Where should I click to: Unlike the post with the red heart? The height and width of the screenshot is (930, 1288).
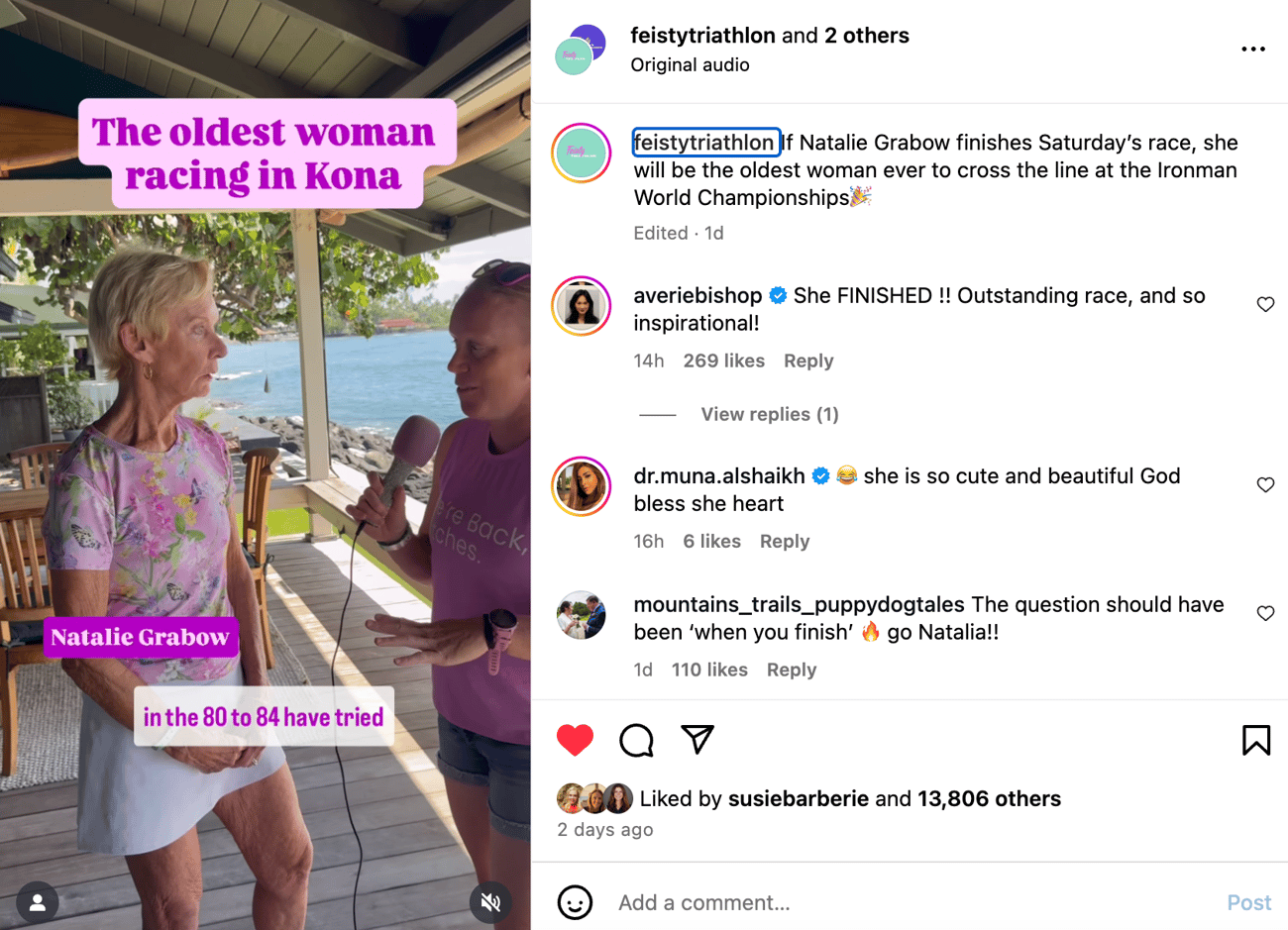[575, 740]
